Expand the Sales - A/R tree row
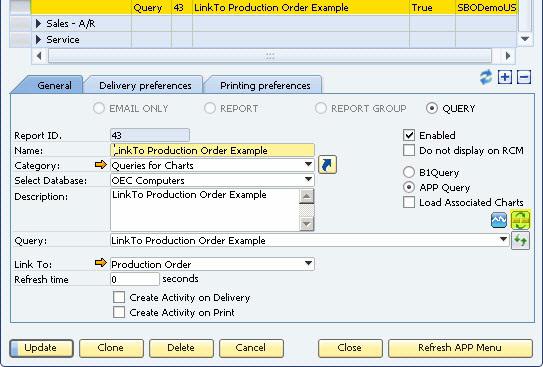The height and width of the screenshot is (367, 543). [x=38, y=23]
